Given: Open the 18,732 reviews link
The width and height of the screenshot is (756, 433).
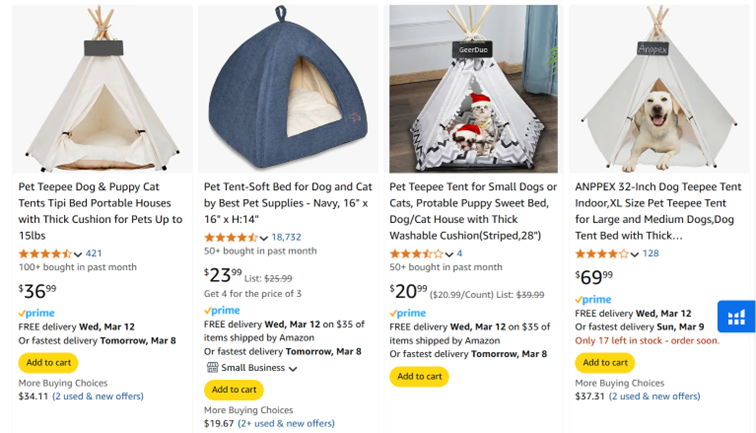Looking at the screenshot, I should (286, 237).
